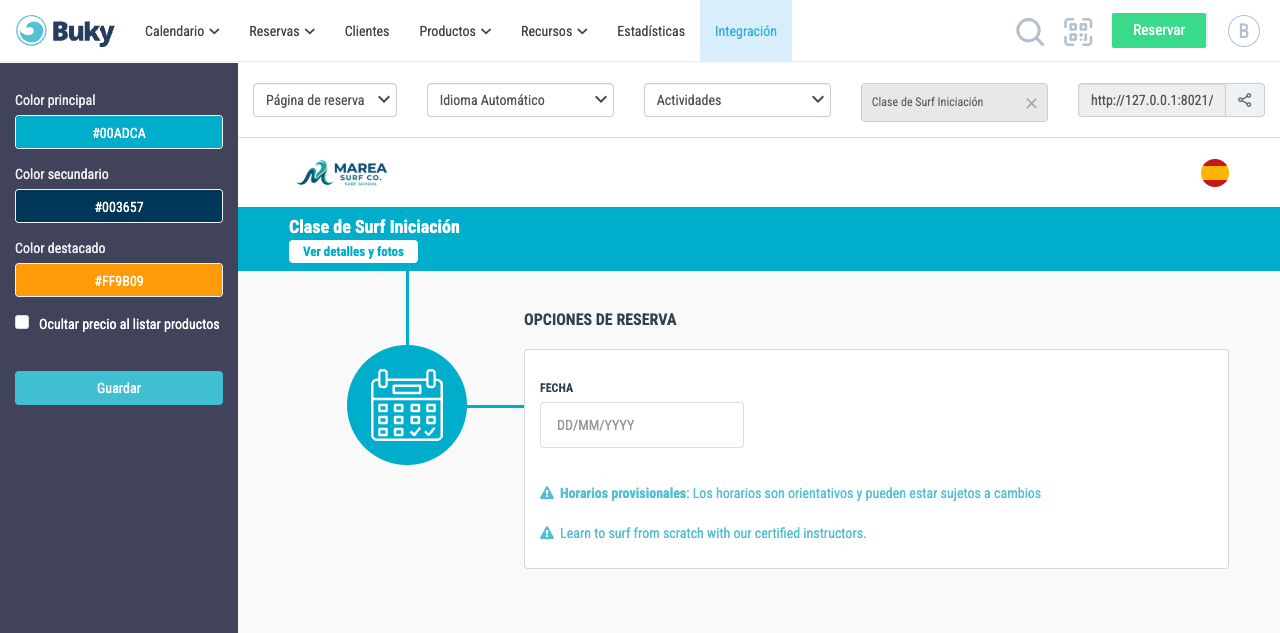Screen dimensions: 1280x633
Task: Click the Color destacado #FF9B09 swatch
Action: [x=119, y=280]
